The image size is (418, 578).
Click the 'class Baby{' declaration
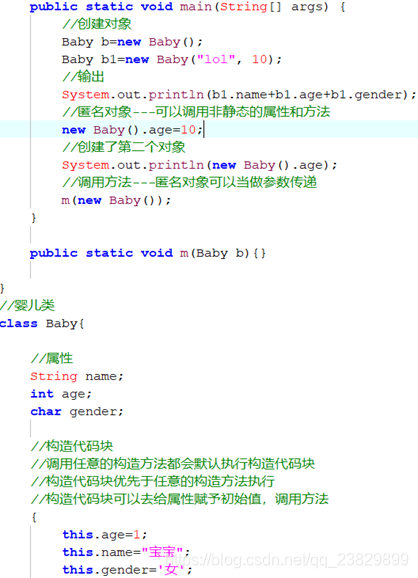pyautogui.click(x=42, y=324)
